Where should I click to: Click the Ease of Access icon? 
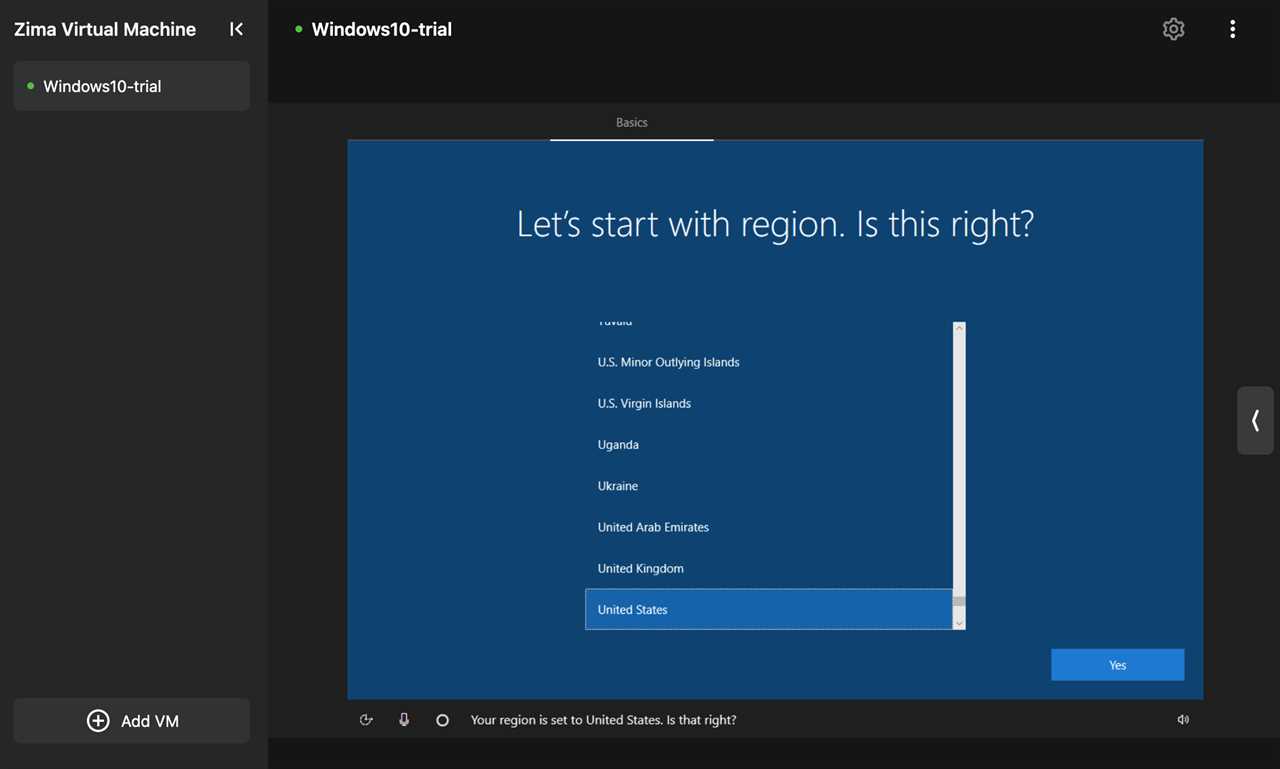click(x=366, y=720)
